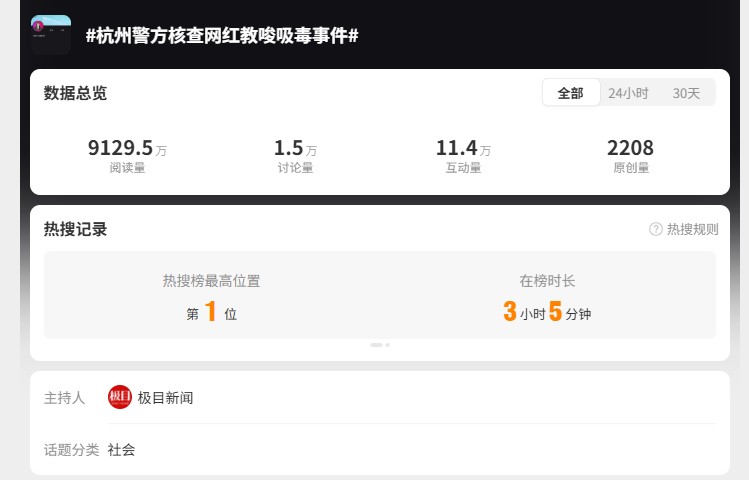Image resolution: width=749 pixels, height=480 pixels.
Task: Click the question mark icon beside 热搜规则
Action: point(655,229)
